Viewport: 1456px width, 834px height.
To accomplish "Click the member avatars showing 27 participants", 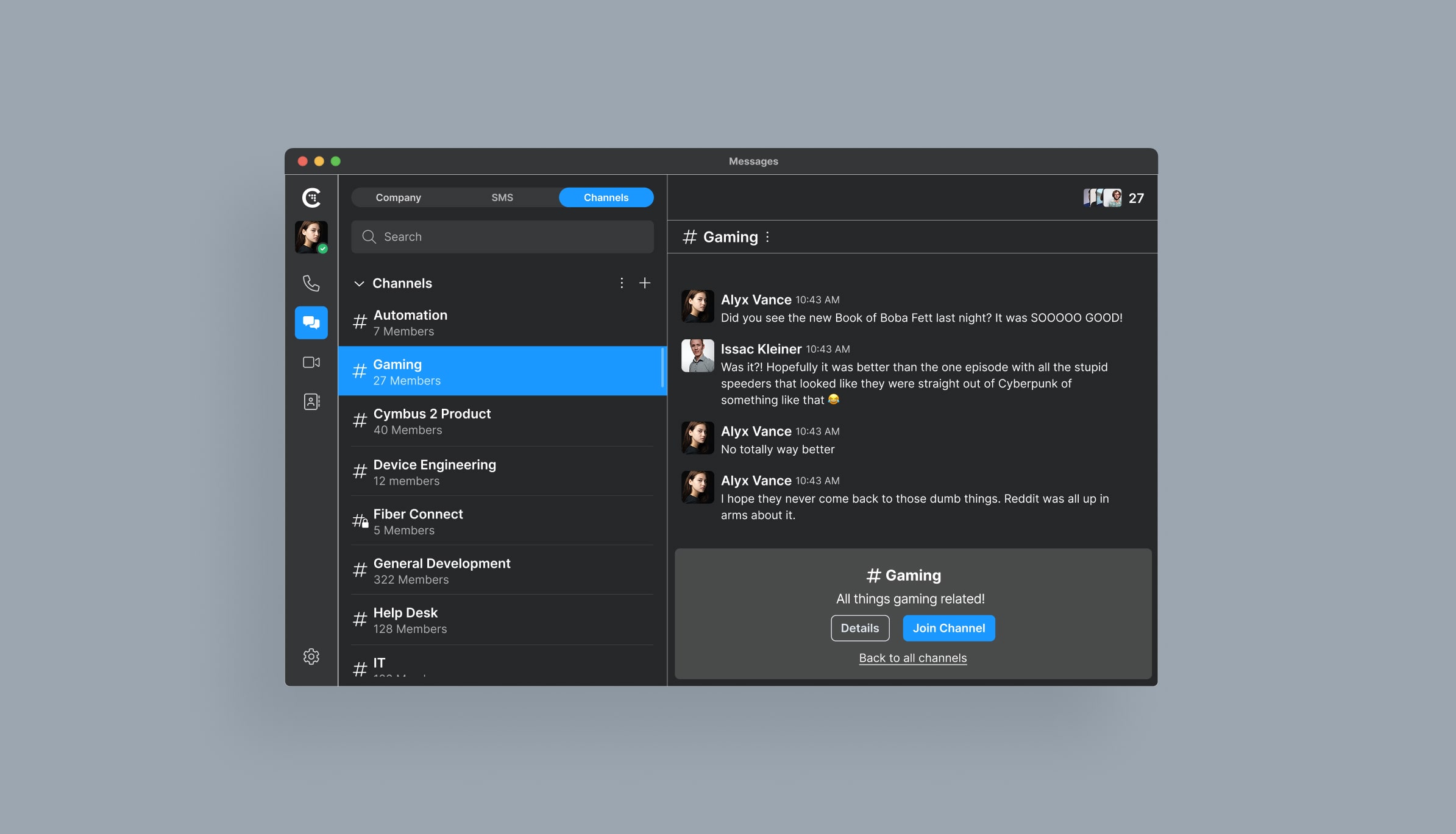I will tap(1102, 197).
